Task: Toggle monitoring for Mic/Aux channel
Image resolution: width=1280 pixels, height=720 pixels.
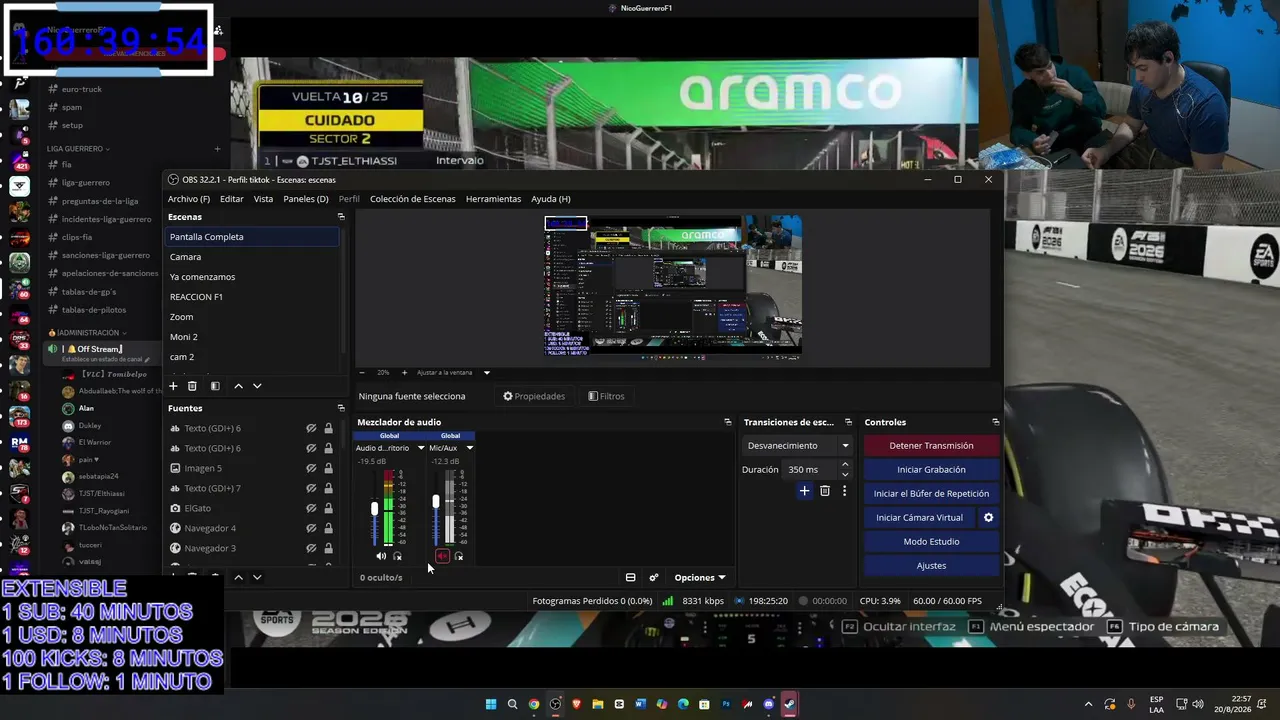Action: pyautogui.click(x=459, y=556)
